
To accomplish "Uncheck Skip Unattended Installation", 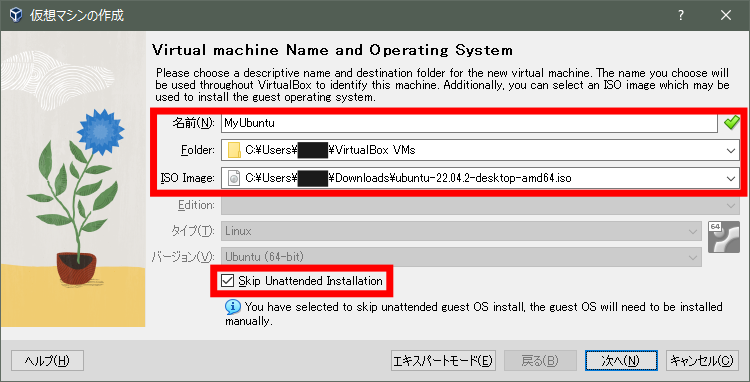I will pos(227,281).
